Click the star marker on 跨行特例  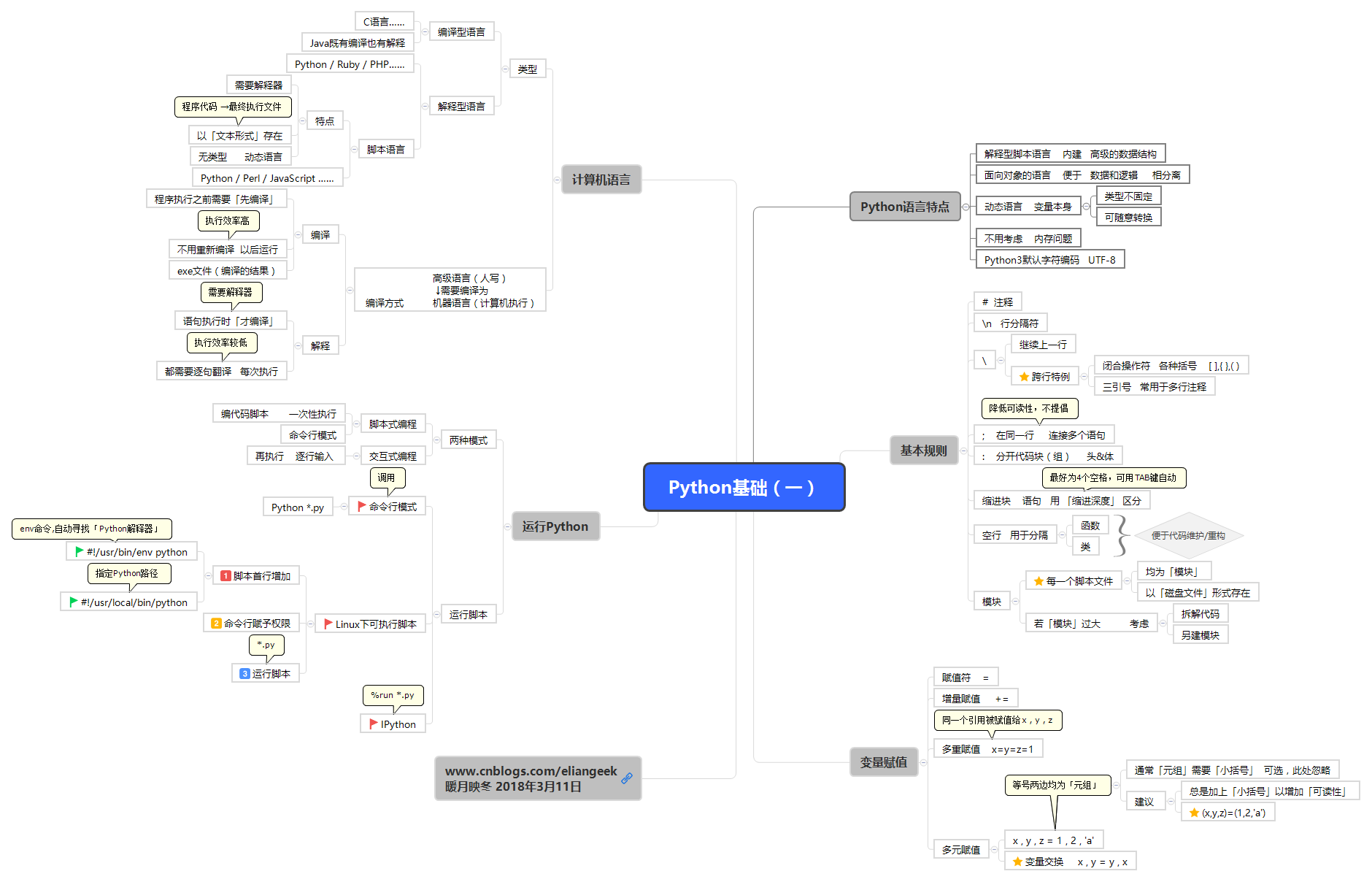click(1024, 376)
